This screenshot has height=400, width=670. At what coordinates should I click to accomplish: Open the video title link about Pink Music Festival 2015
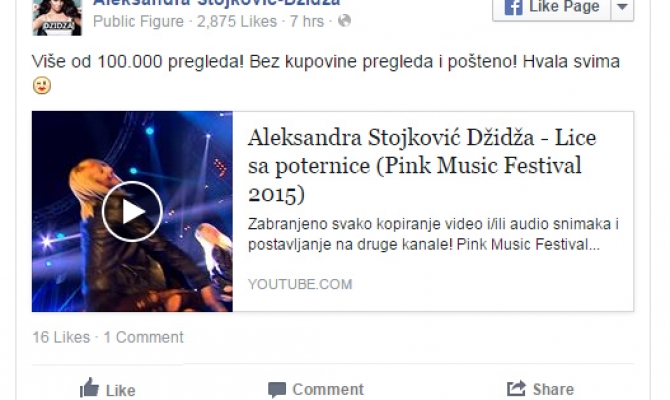coord(422,166)
